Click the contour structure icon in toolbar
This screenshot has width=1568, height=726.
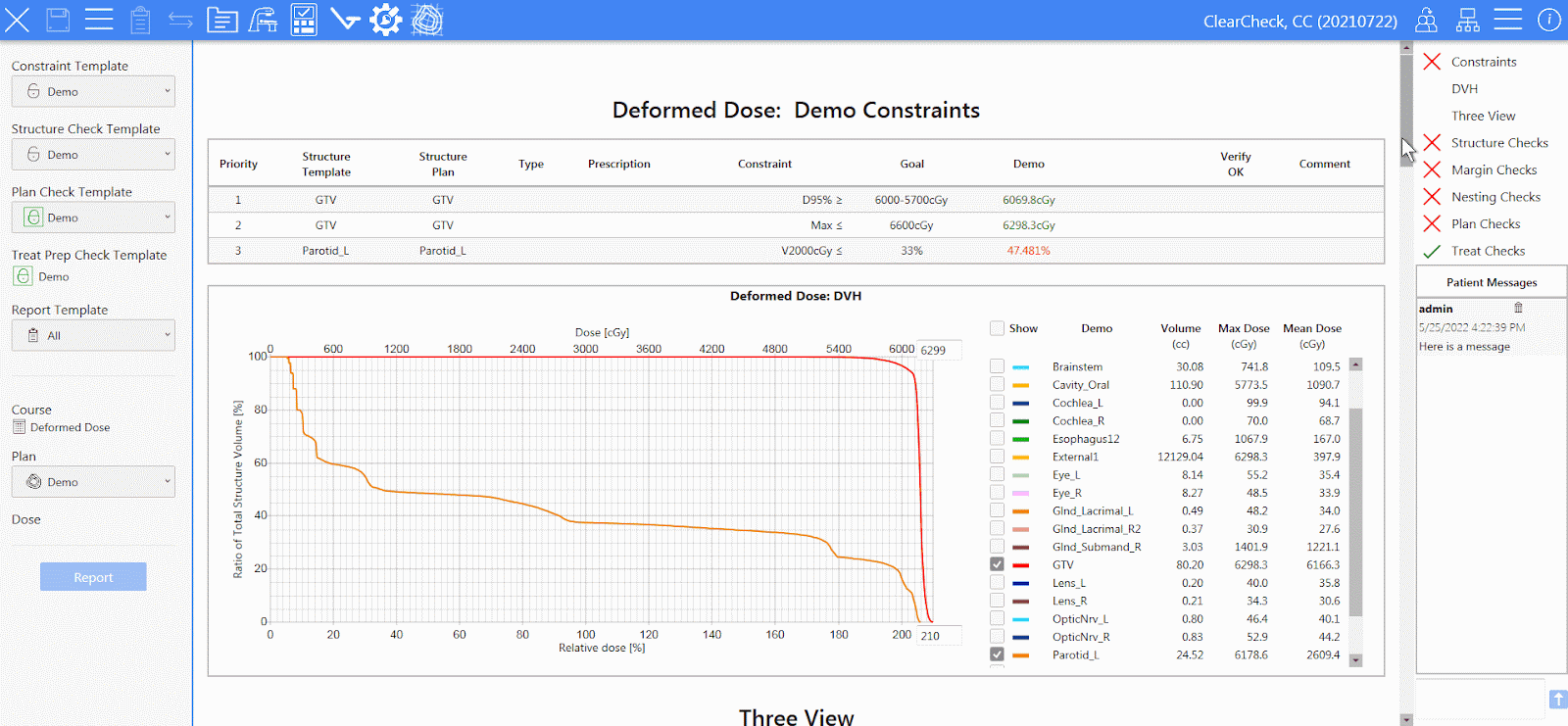pyautogui.click(x=427, y=20)
